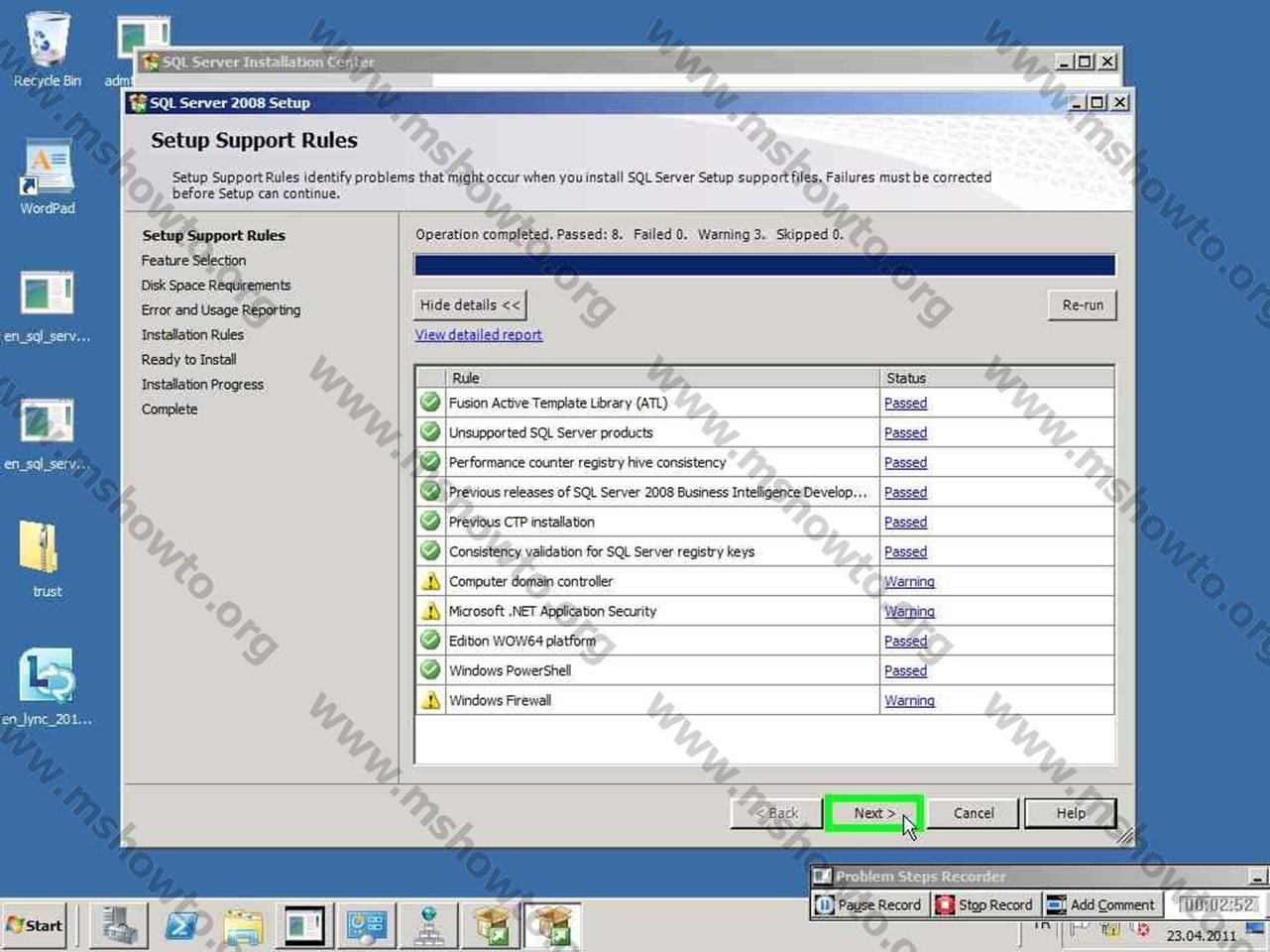This screenshot has width=1270, height=952.
Task: Click the SQL Server 2008 Setup title icon
Action: (x=138, y=103)
